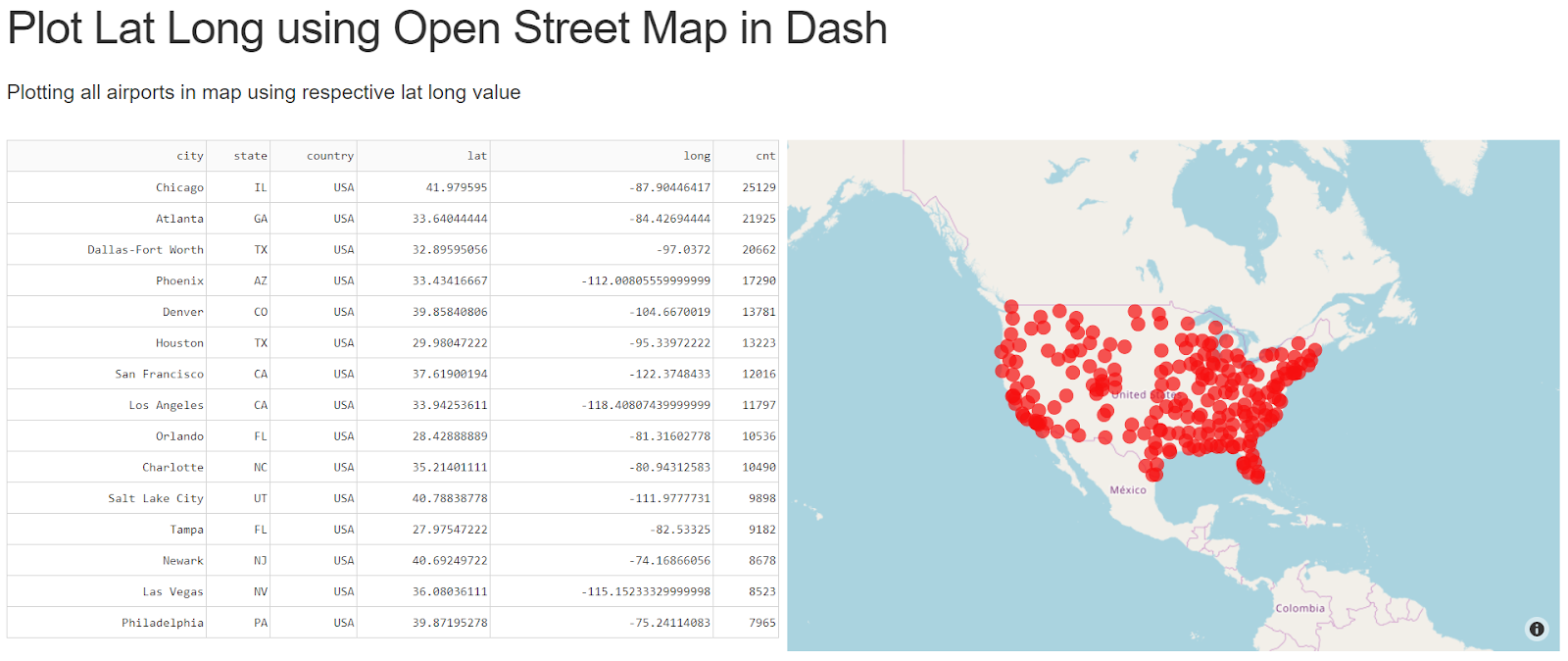Viewport: 1568px width, 661px height.
Task: Click count value 25129
Action: point(746,187)
